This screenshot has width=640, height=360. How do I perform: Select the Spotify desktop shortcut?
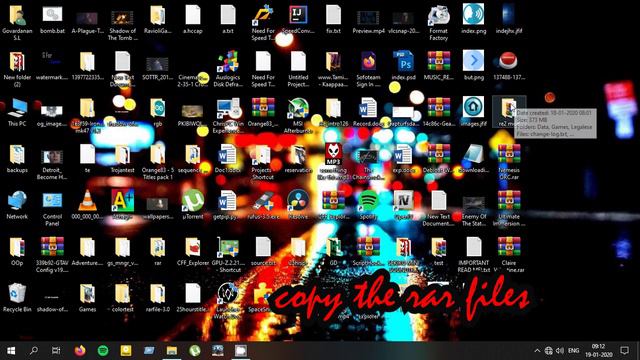tap(368, 205)
